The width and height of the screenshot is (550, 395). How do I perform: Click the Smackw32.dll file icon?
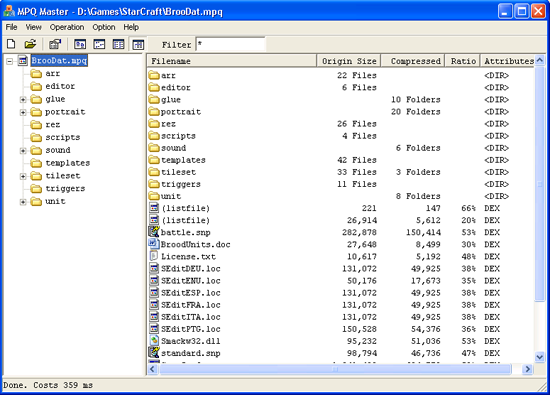(154, 341)
